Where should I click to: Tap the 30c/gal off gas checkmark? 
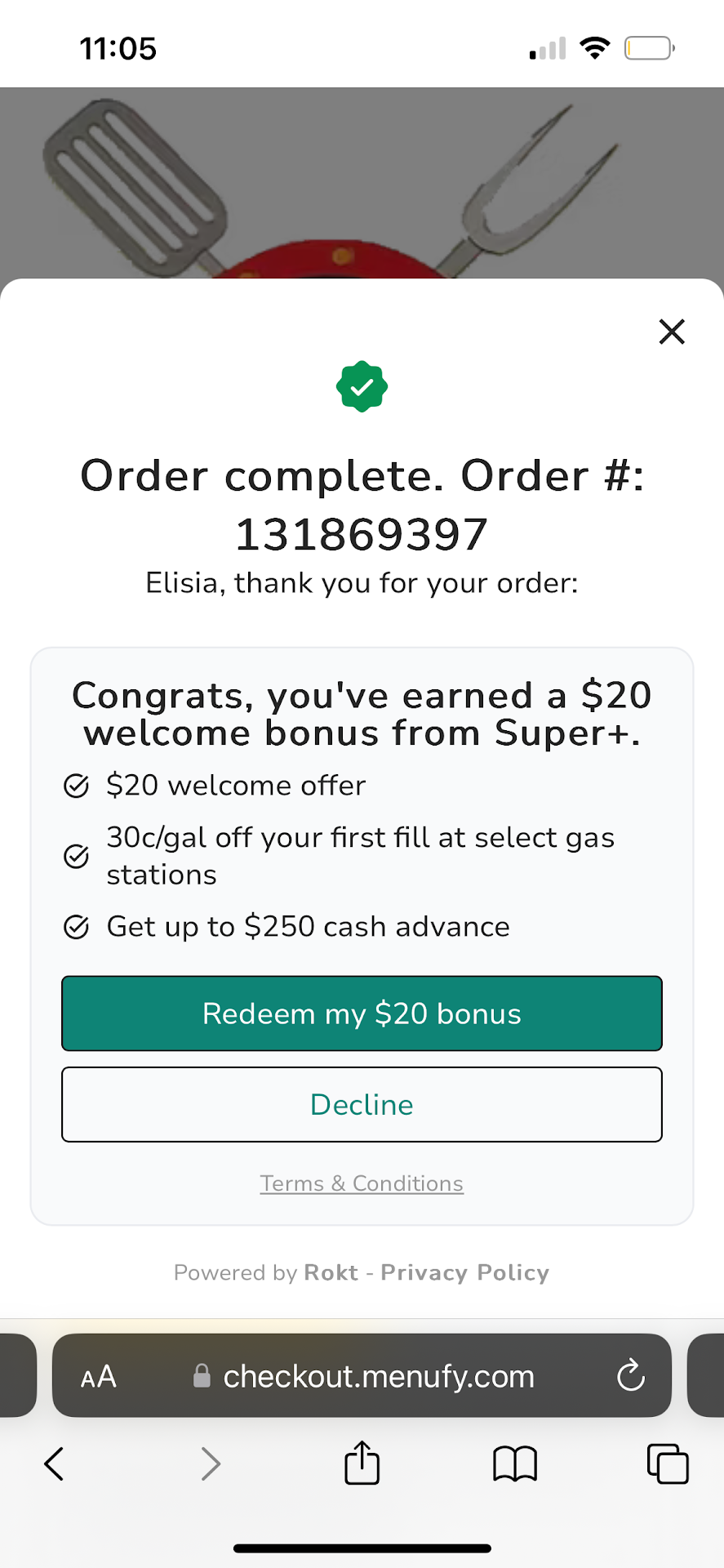click(x=76, y=856)
